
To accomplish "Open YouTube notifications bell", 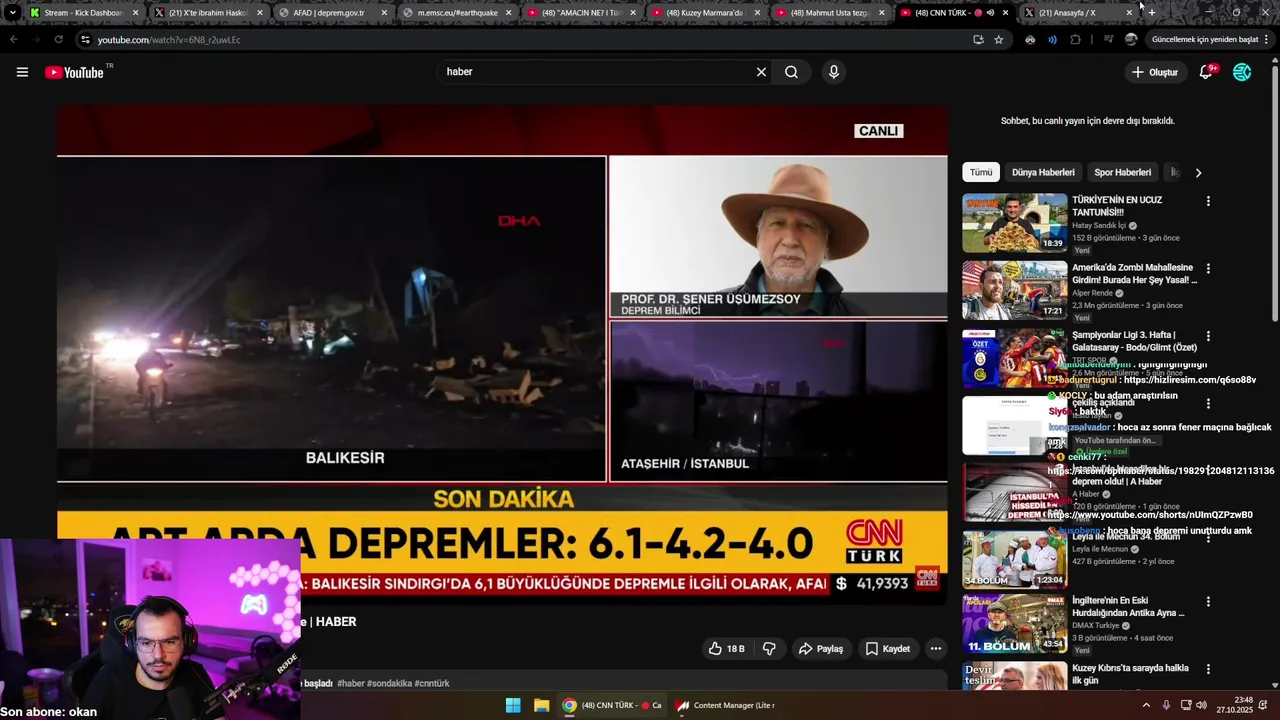I will click(x=1206, y=72).
